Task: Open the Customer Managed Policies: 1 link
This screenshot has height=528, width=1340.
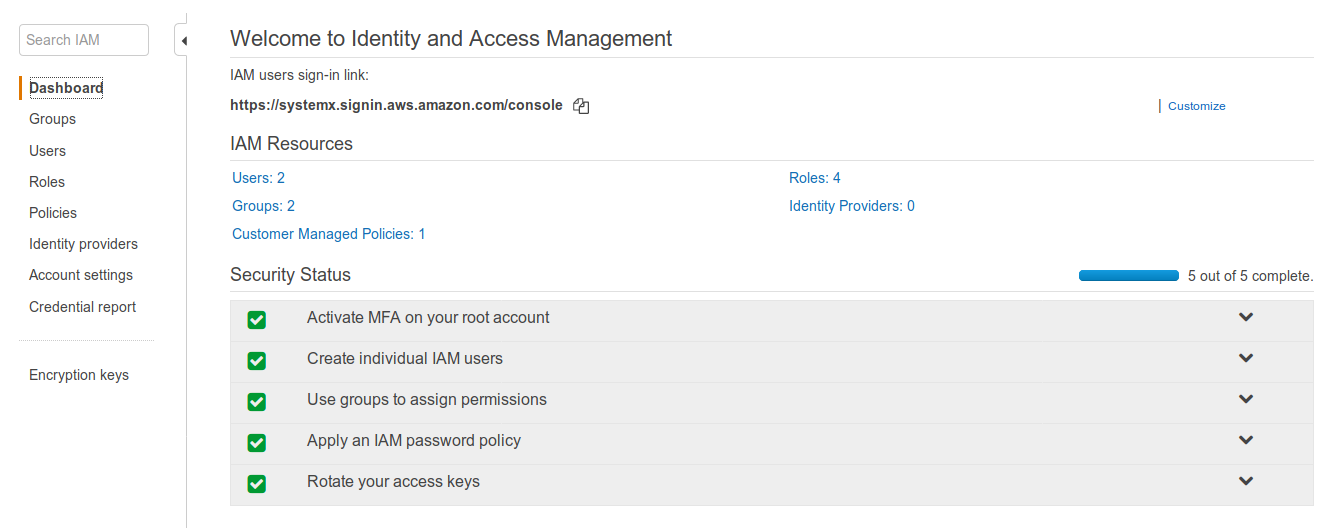Action: 329,234
